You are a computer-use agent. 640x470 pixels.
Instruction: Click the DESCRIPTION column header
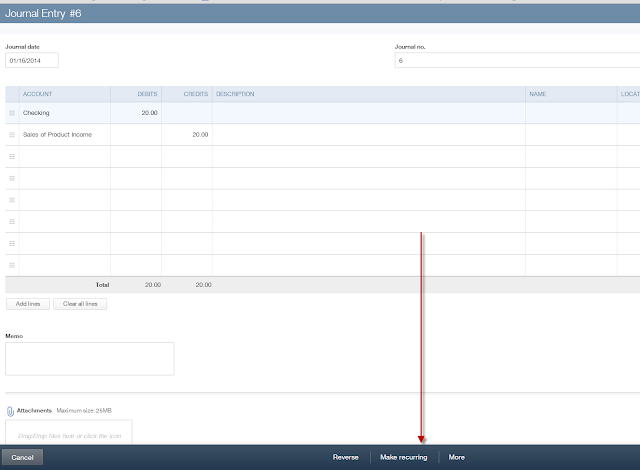[369, 94]
